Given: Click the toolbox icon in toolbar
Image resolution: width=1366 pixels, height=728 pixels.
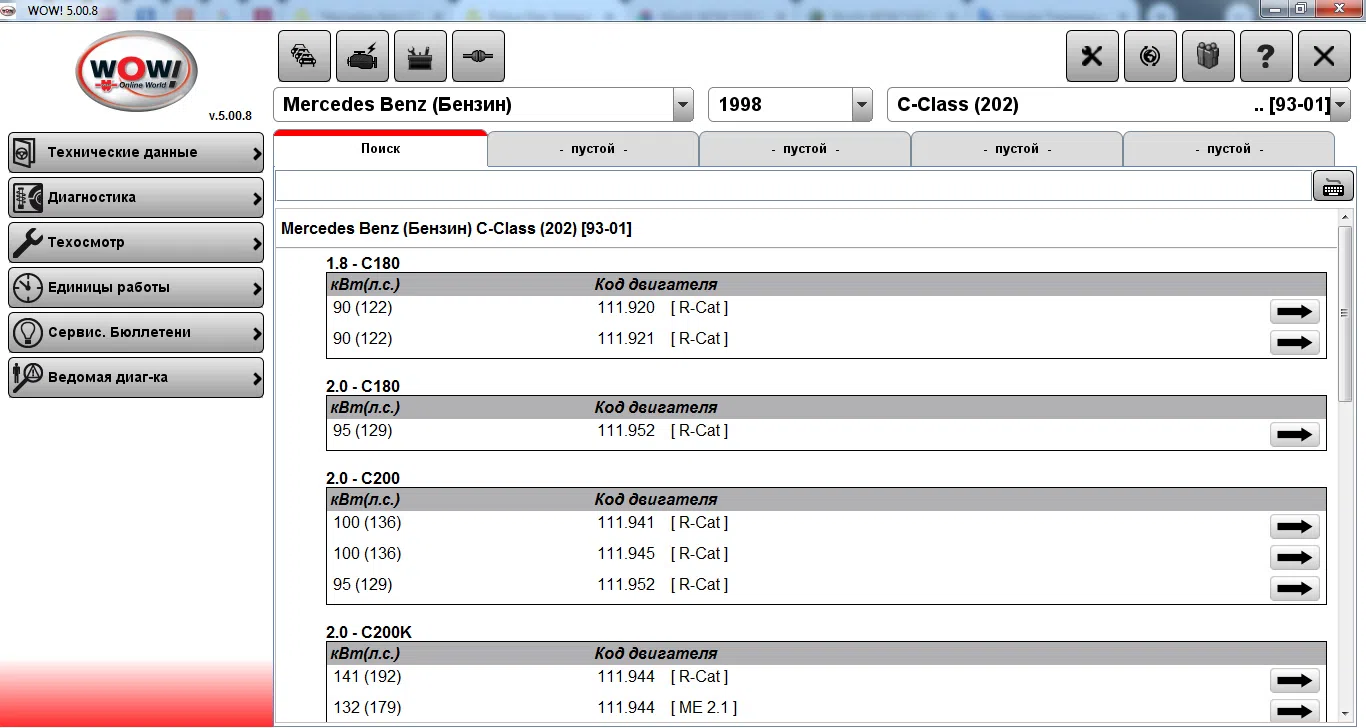Looking at the screenshot, I should click(420, 56).
